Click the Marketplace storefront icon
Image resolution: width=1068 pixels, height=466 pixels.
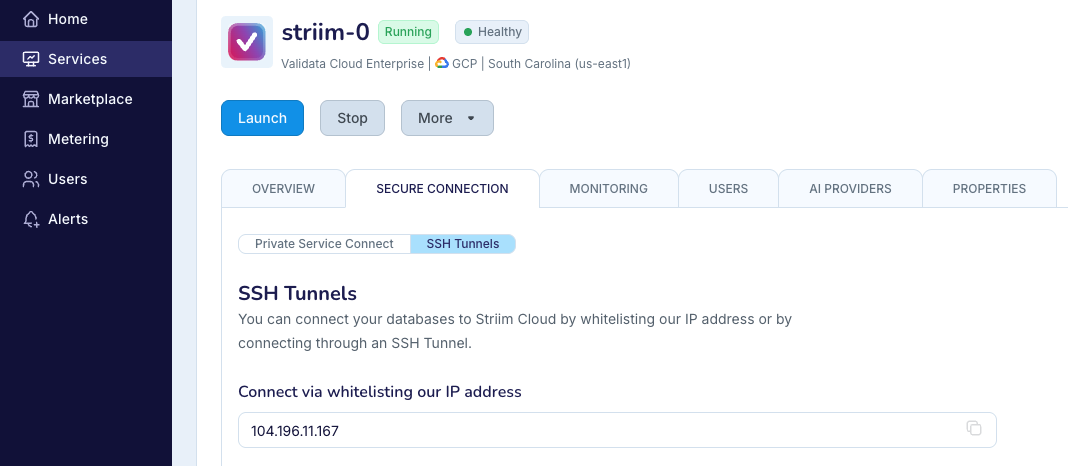31,99
